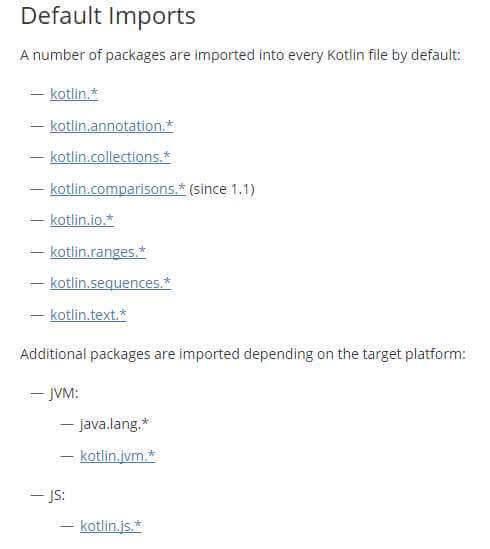Screen dimensions: 490x549
Task: Click the word "Kotlin" in intro sentence
Action: coord(345,55)
